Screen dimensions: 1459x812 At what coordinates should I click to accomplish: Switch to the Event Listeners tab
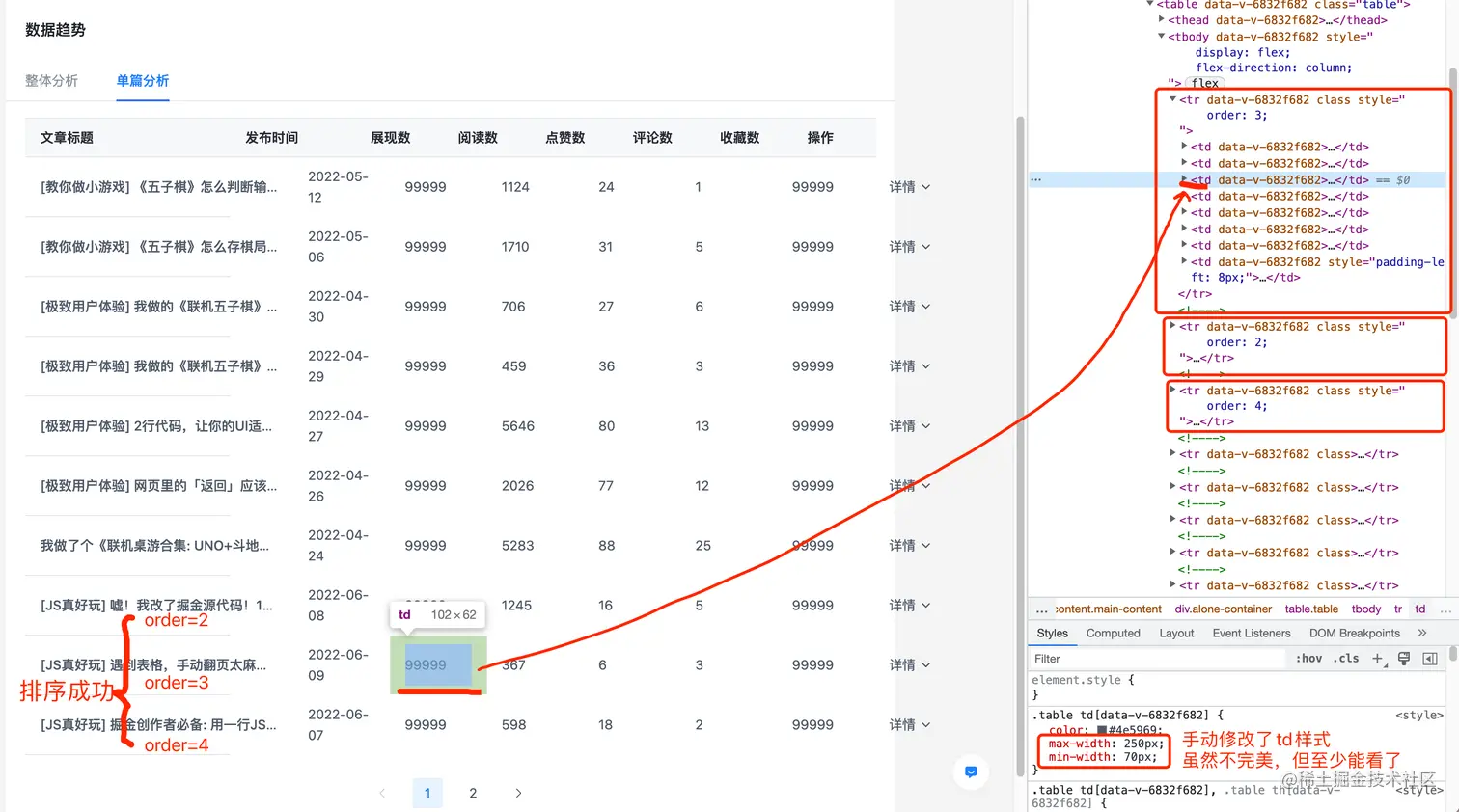tap(1252, 633)
